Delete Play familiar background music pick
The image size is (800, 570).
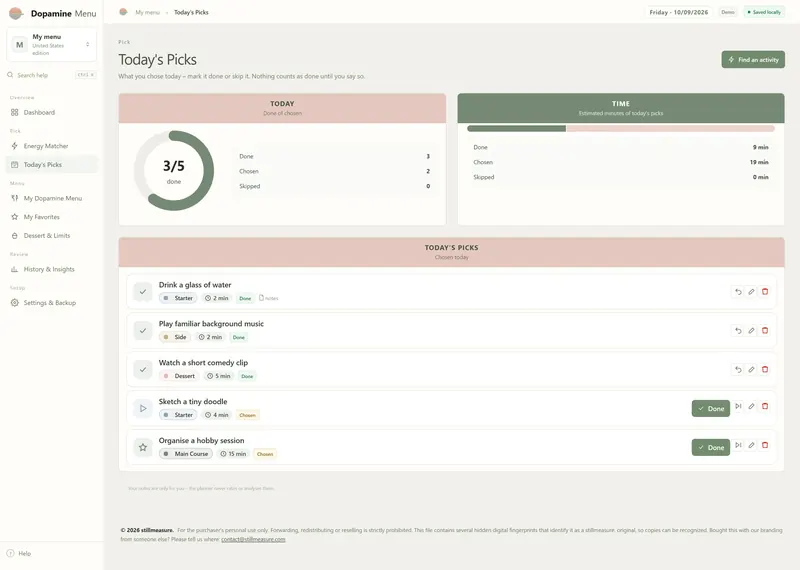click(765, 331)
